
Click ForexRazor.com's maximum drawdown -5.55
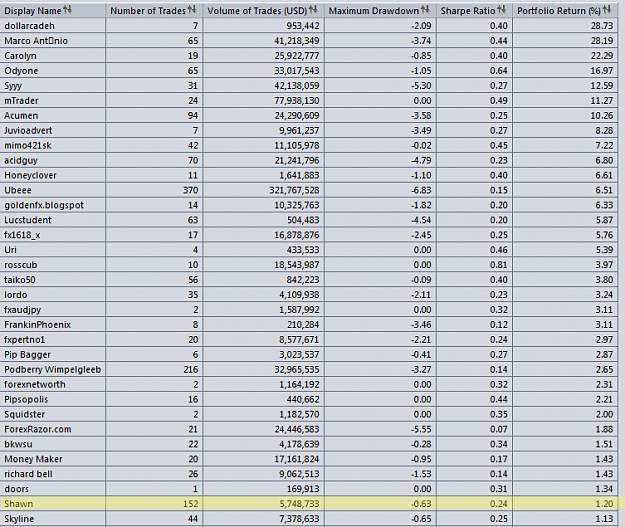pyautogui.click(x=421, y=430)
